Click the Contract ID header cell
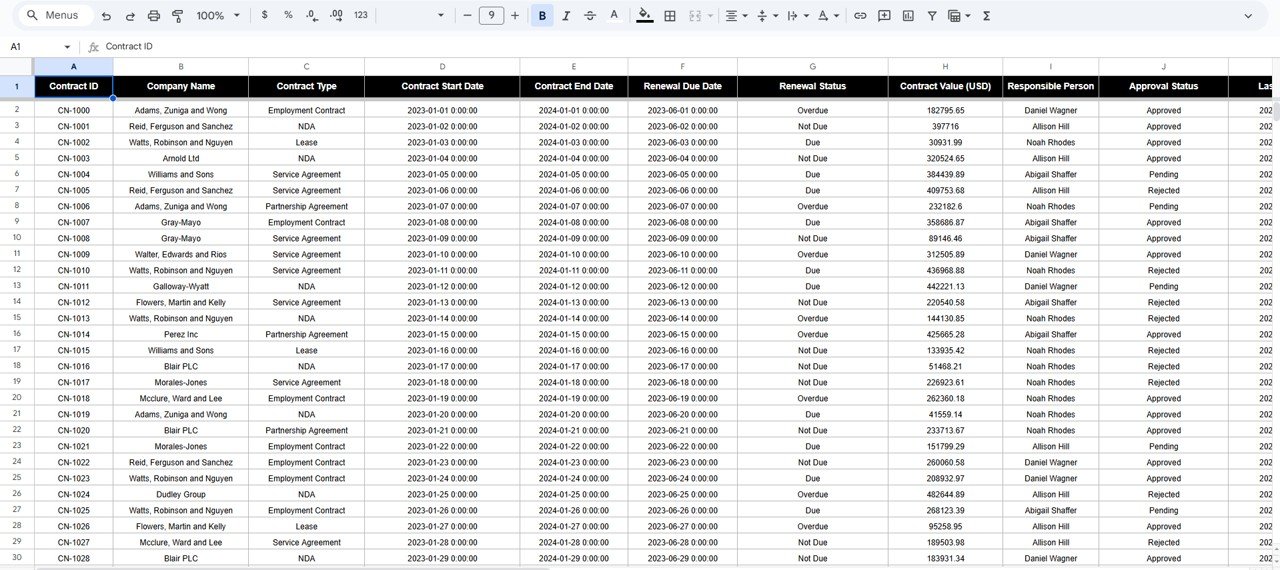 pos(74,87)
